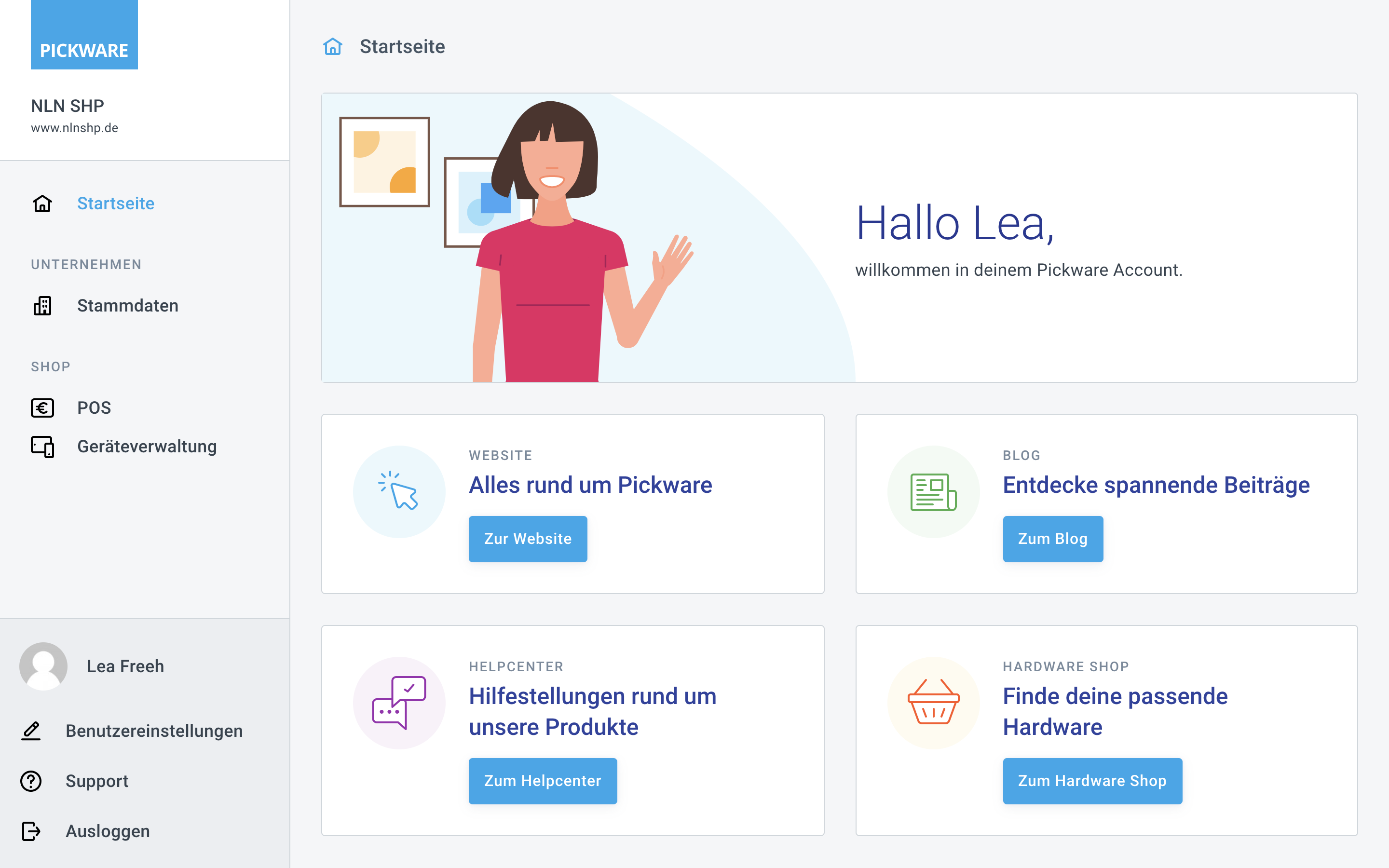Click the blue home icon in breadcrumb

tap(333, 46)
